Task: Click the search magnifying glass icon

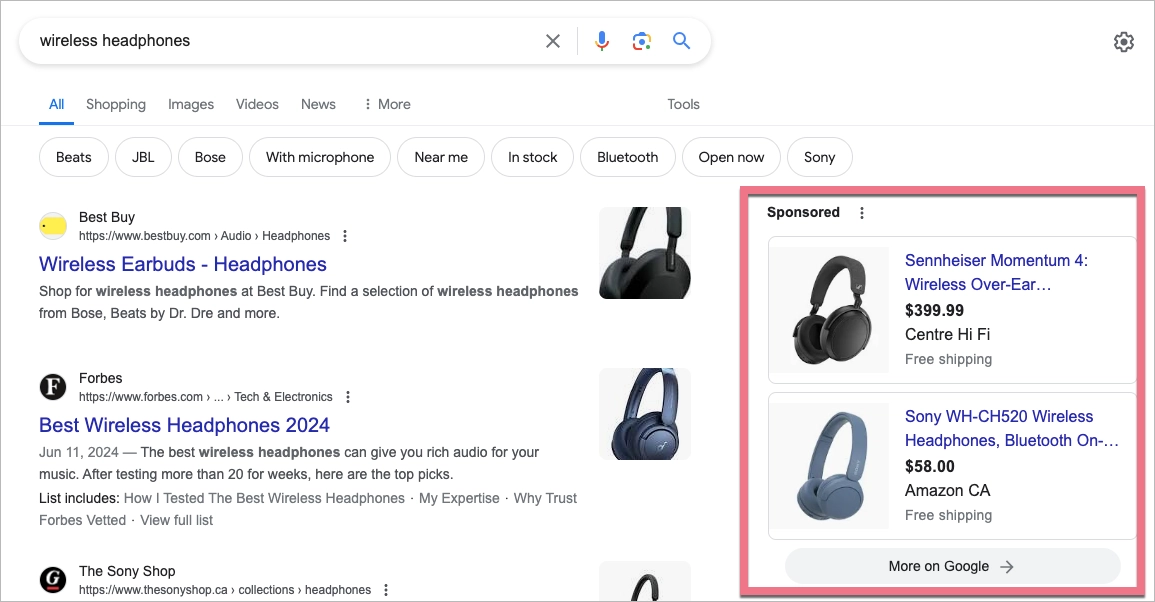Action: pos(681,41)
